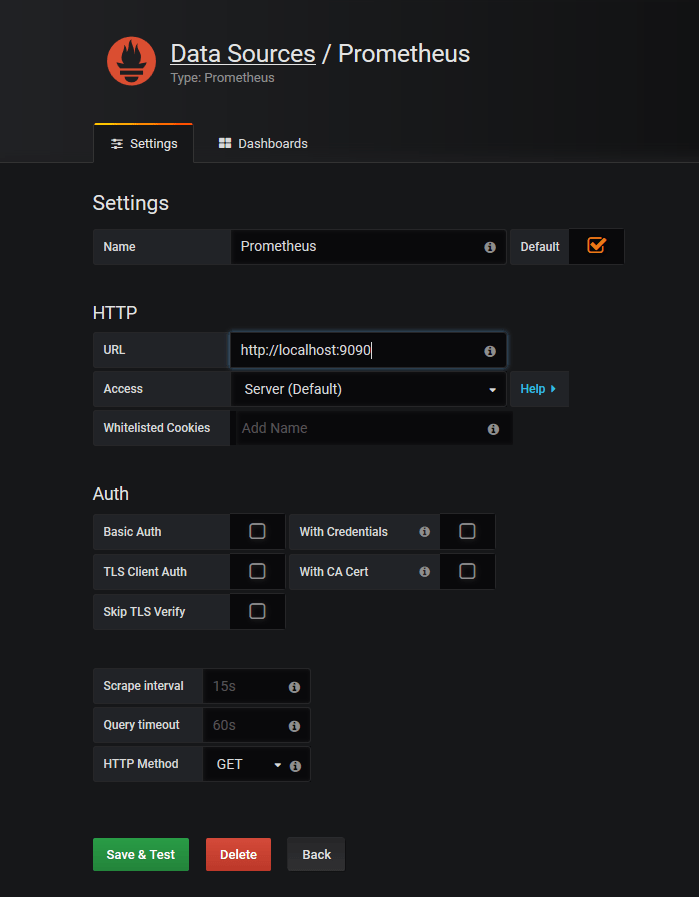Uncheck the Default data source checkbox

point(596,245)
